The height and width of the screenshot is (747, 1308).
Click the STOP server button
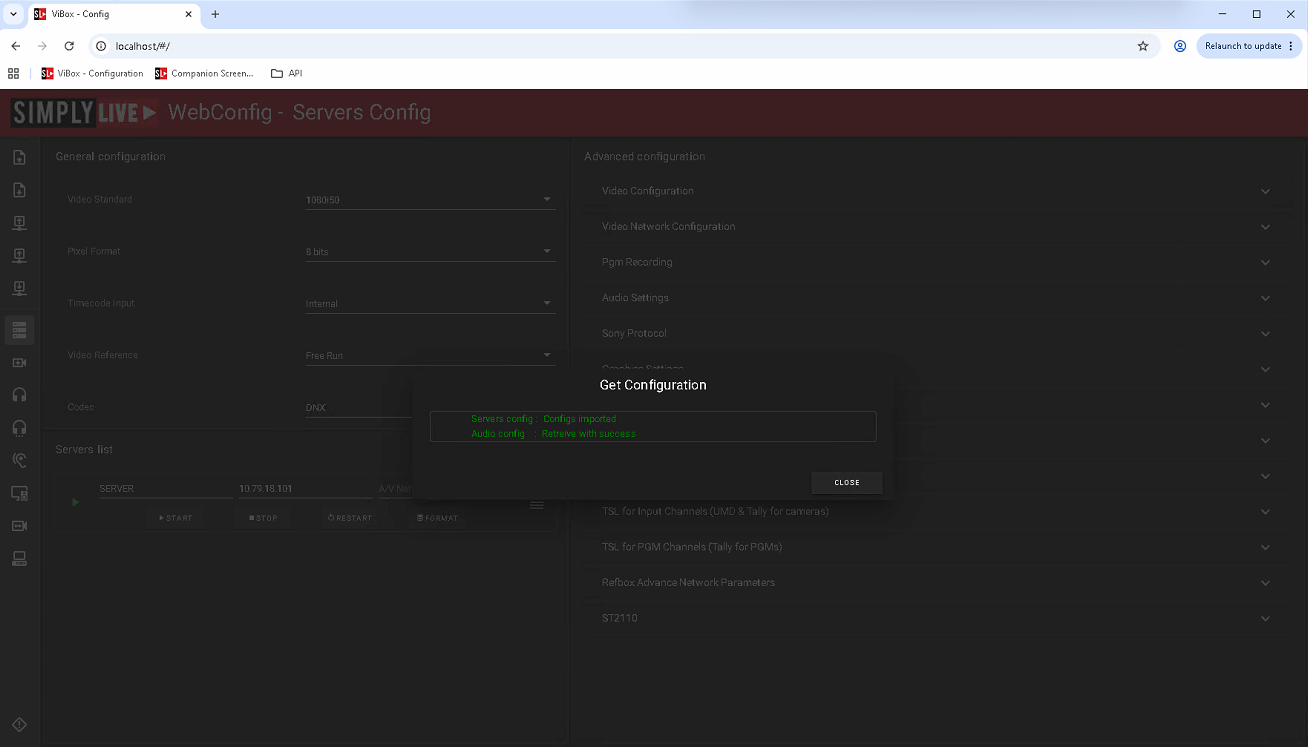click(x=264, y=518)
